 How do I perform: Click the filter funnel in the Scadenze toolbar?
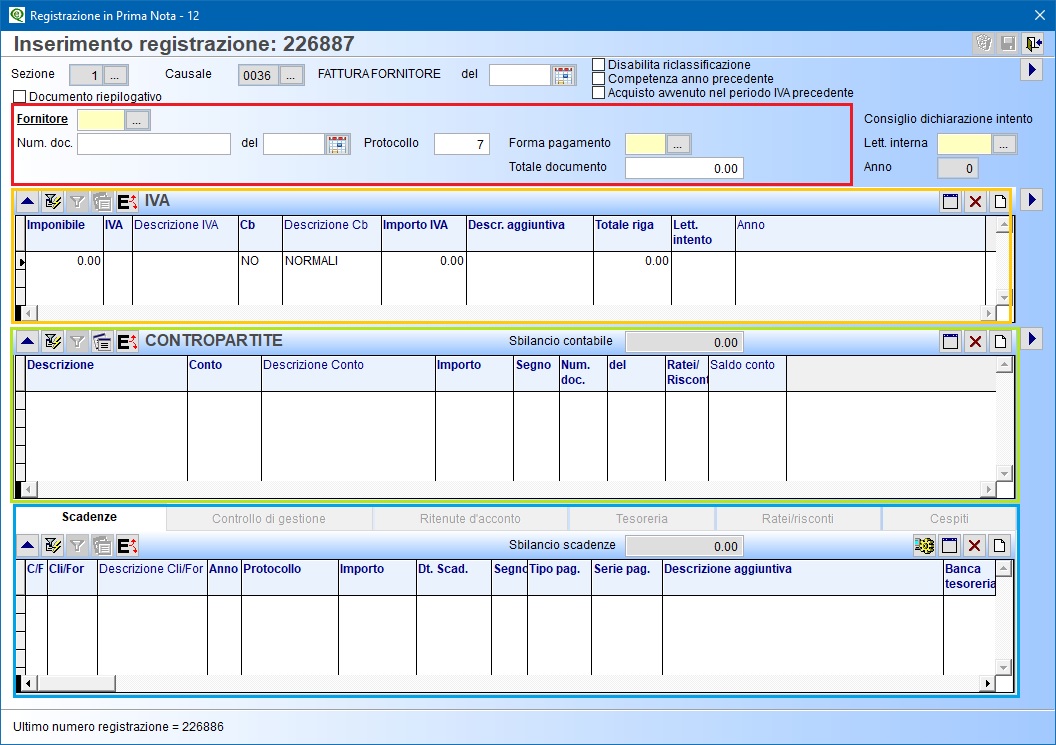click(x=77, y=545)
